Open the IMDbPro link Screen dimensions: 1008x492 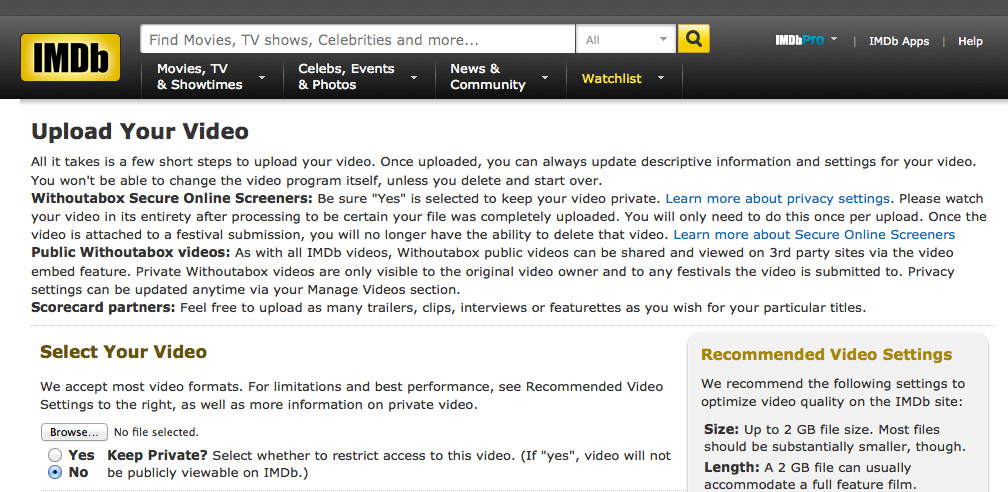coord(799,40)
